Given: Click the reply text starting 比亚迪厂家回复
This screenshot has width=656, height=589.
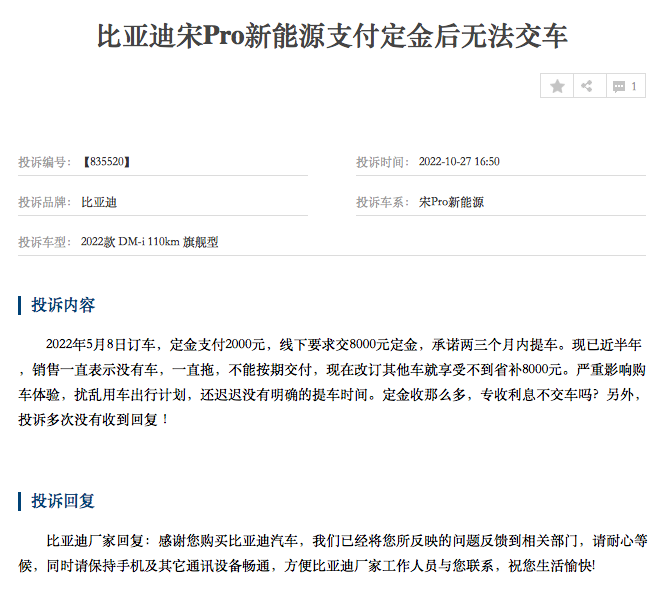Looking at the screenshot, I should pos(332,553).
